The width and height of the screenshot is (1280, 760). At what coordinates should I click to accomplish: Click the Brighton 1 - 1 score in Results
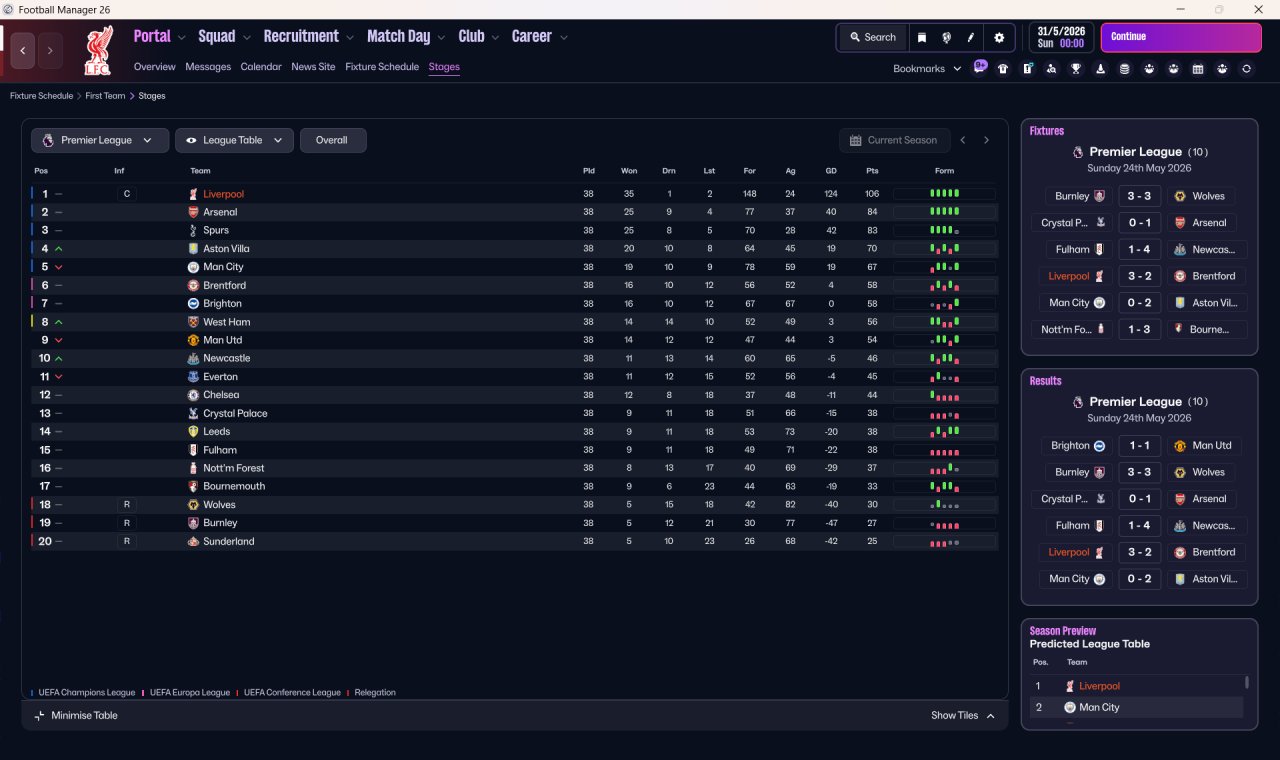[x=1139, y=446]
